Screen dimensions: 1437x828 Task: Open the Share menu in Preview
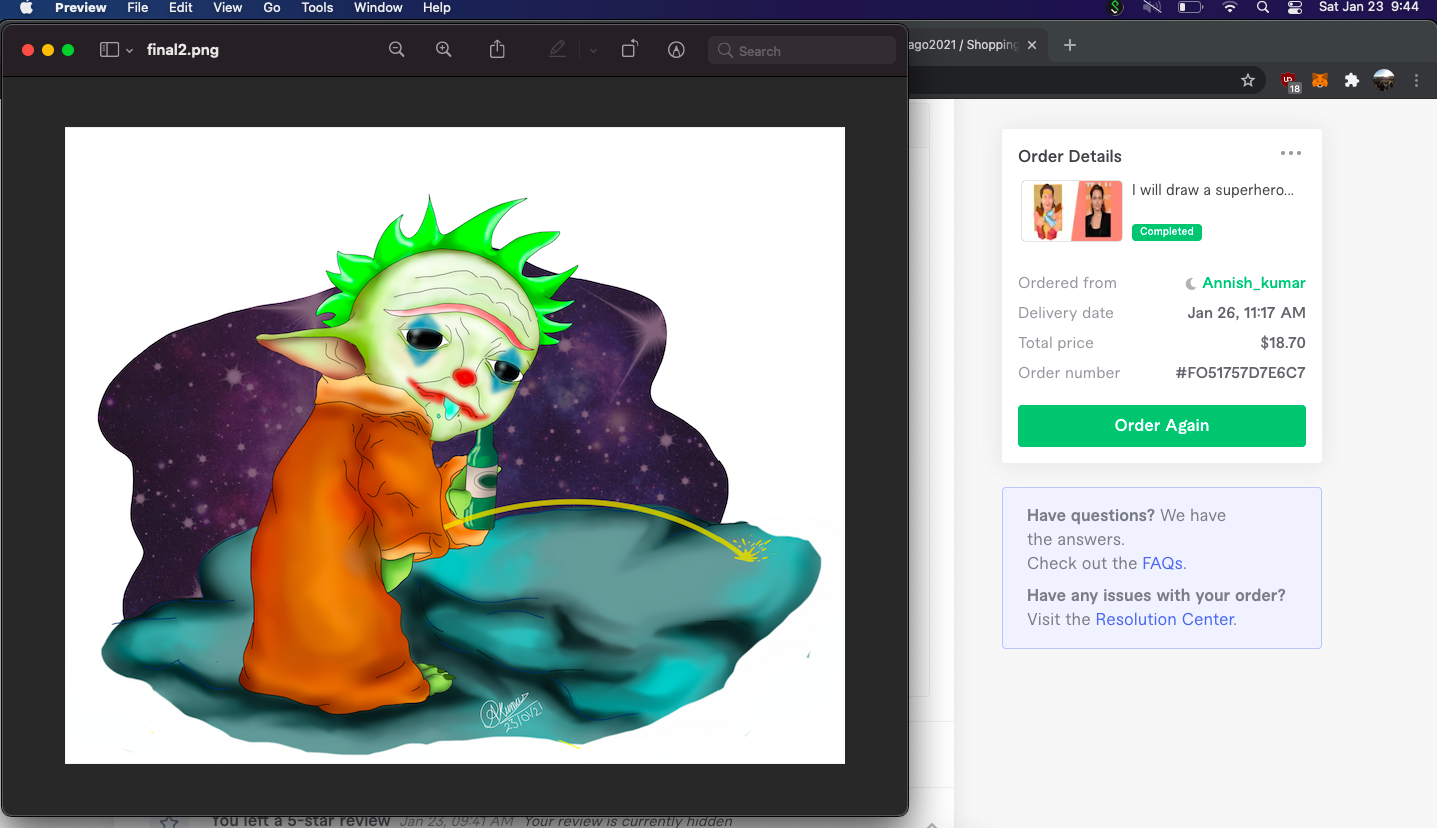[x=497, y=50]
